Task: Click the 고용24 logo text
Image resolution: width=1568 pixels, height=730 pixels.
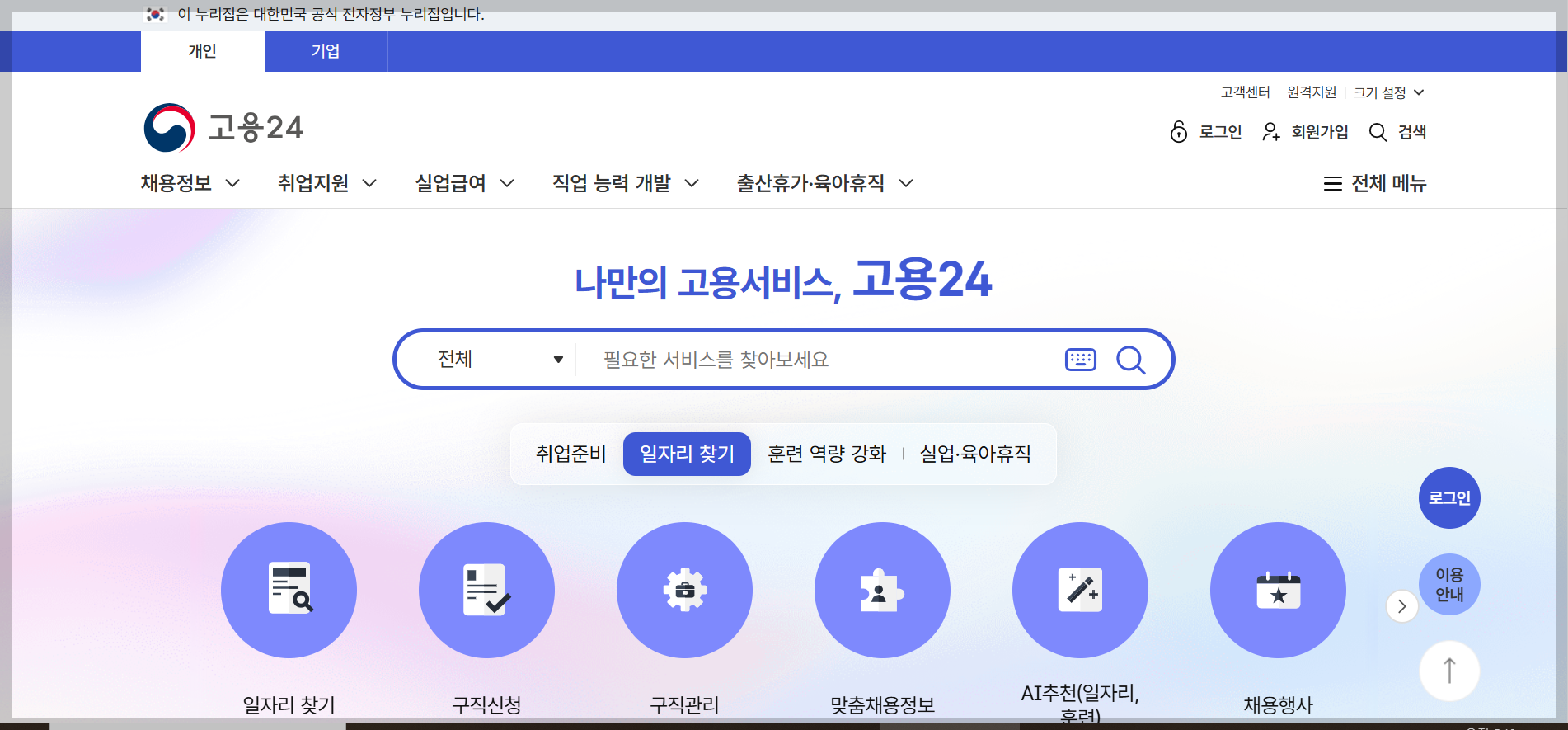Action: pos(256,128)
